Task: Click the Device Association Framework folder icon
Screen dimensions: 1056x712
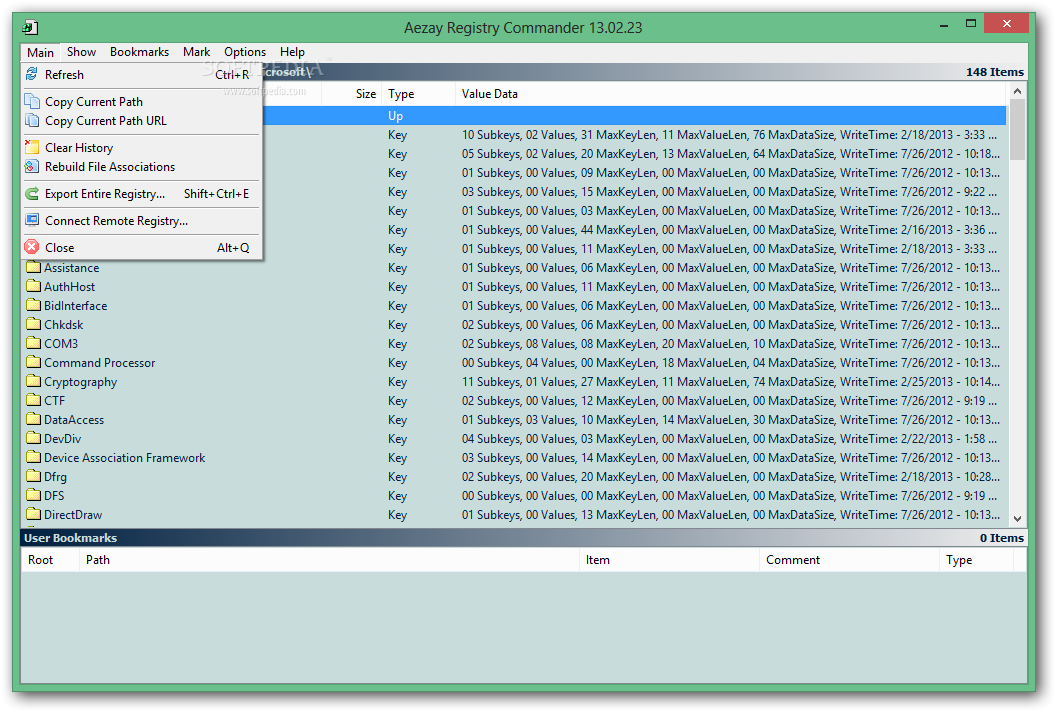Action: click(34, 457)
